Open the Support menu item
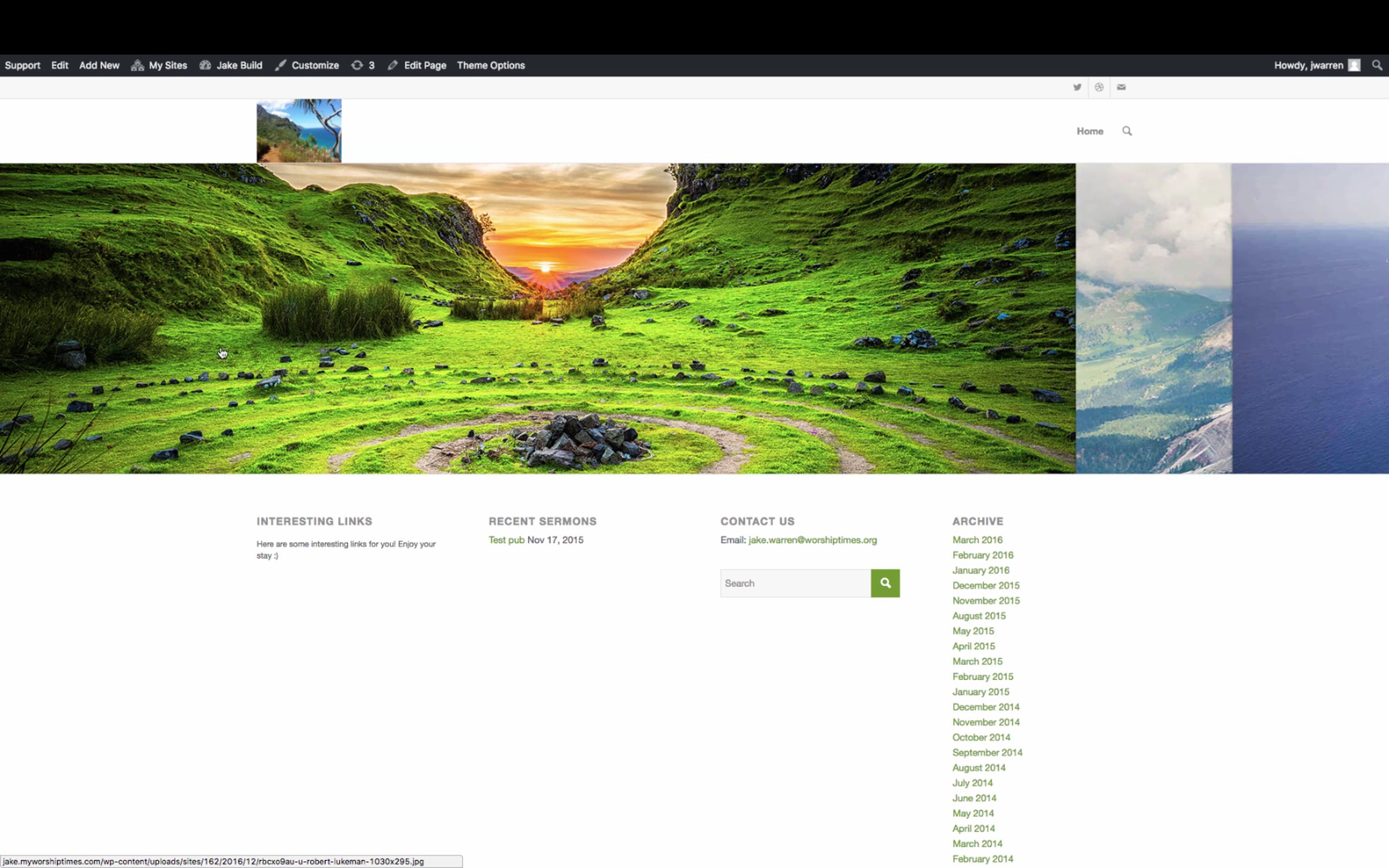The width and height of the screenshot is (1389, 868). [x=23, y=65]
